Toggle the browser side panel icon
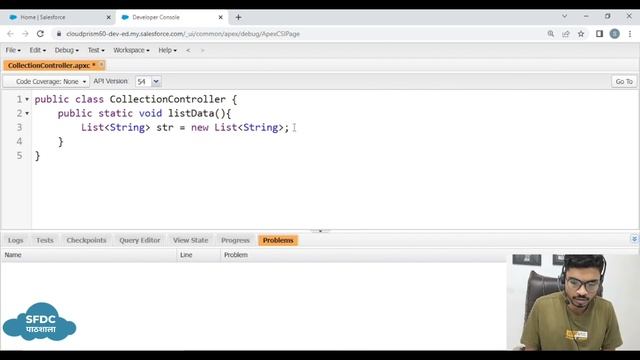This screenshot has height=360, width=640. click(x=599, y=34)
